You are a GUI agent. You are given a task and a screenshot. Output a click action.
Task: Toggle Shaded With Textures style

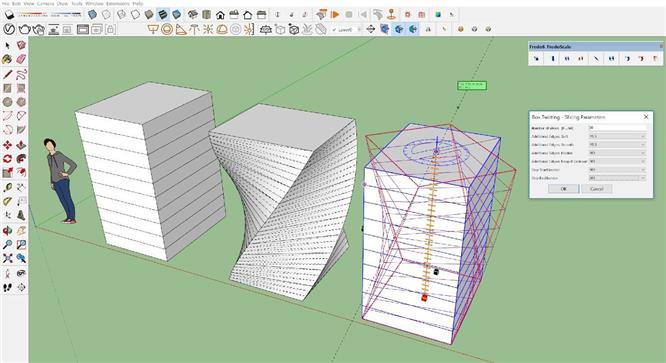(163, 15)
